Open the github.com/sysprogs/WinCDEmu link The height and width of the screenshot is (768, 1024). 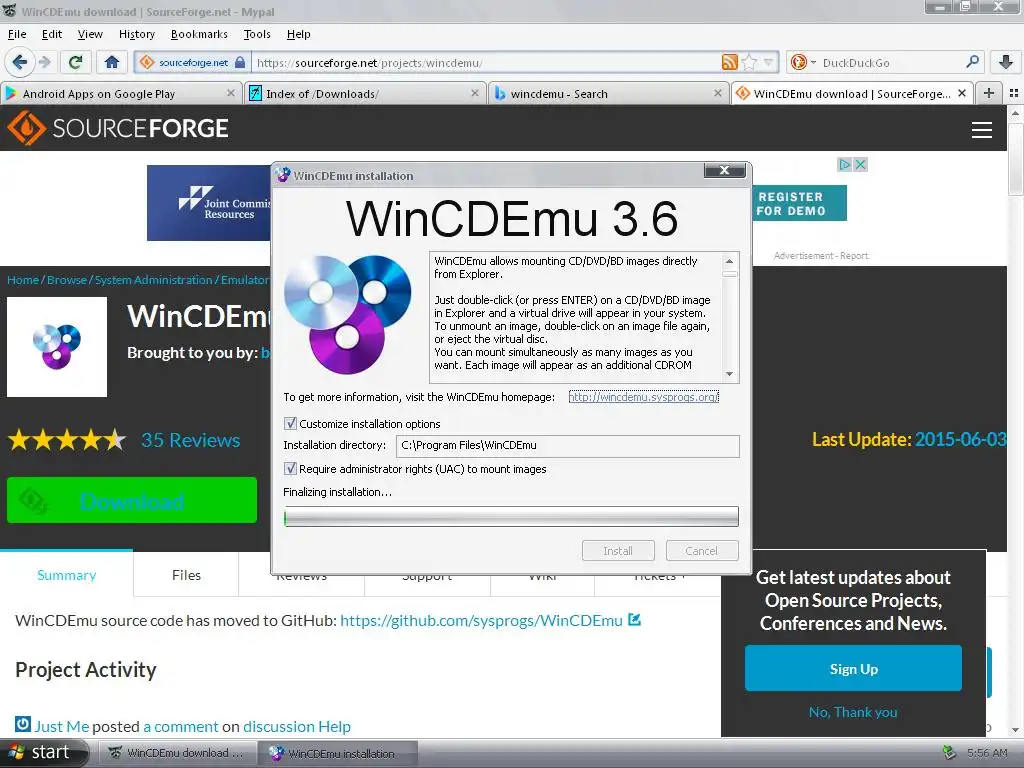pos(481,620)
